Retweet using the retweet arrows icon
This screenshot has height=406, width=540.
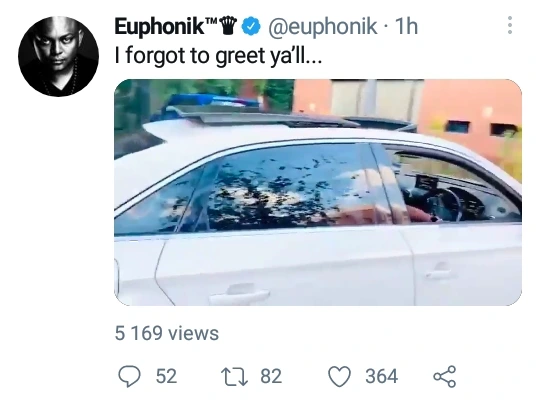[234, 376]
